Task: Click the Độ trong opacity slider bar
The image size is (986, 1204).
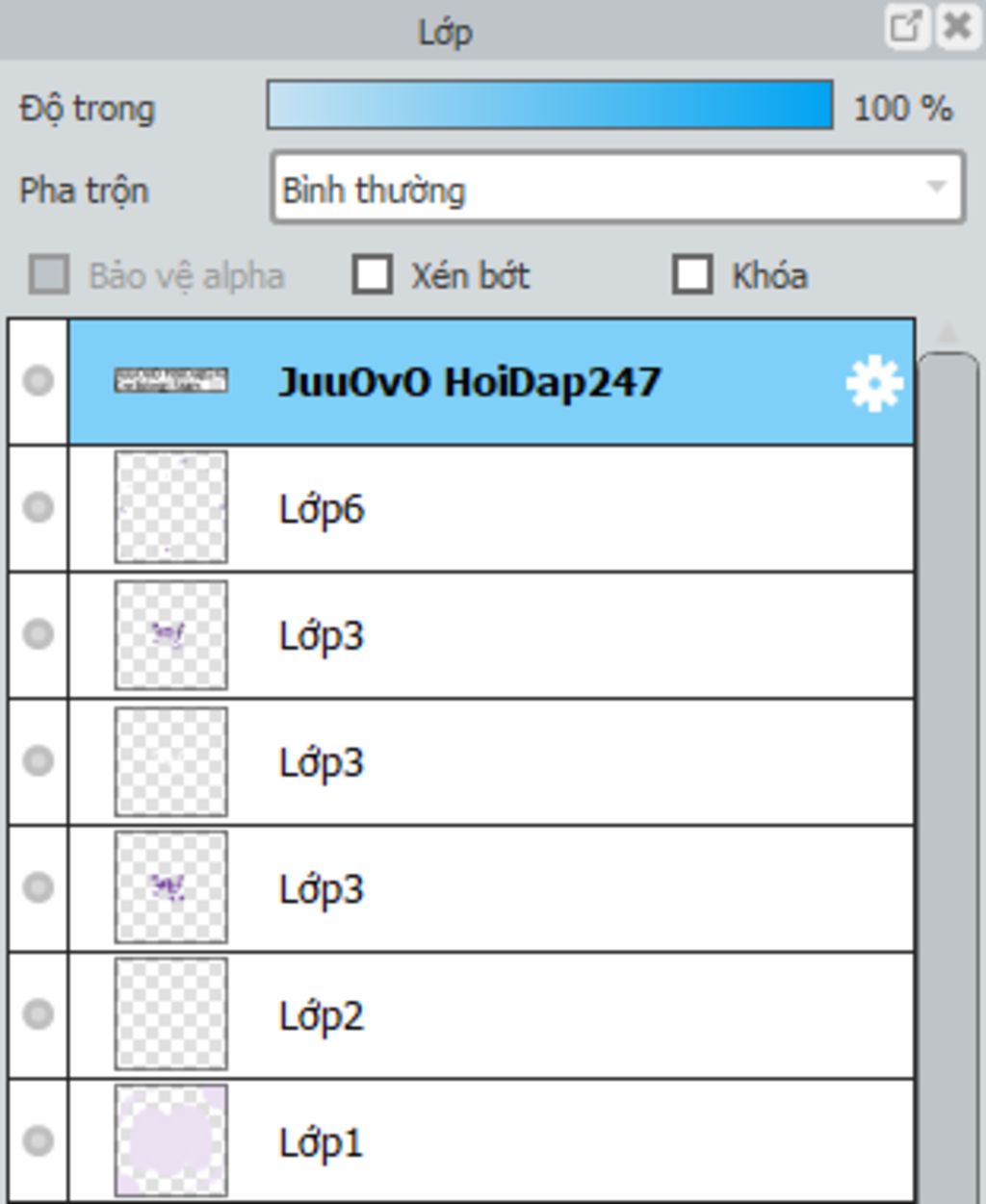Action: 550,105
